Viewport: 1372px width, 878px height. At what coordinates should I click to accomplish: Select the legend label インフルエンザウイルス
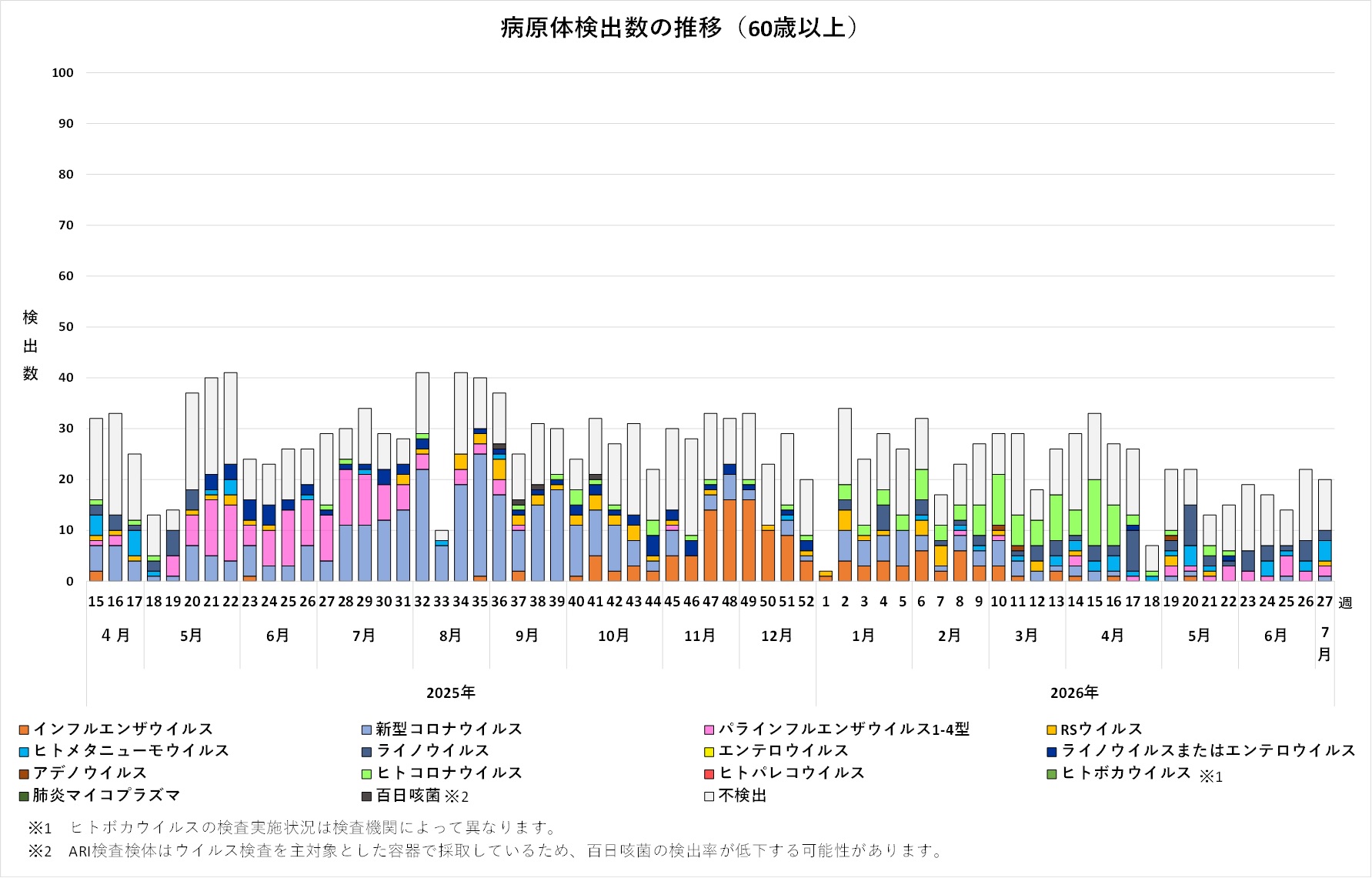pos(123,729)
